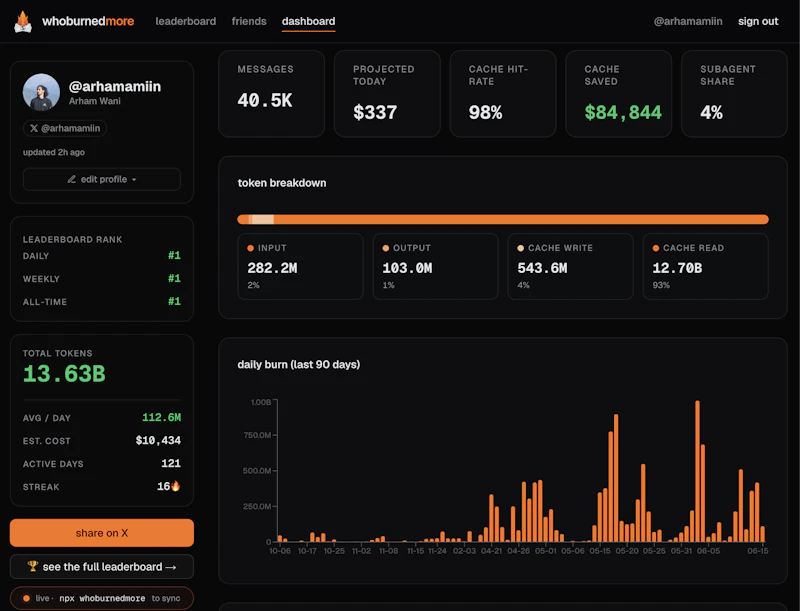800x611 pixels.
Task: Click the share on X button
Action: 102,533
